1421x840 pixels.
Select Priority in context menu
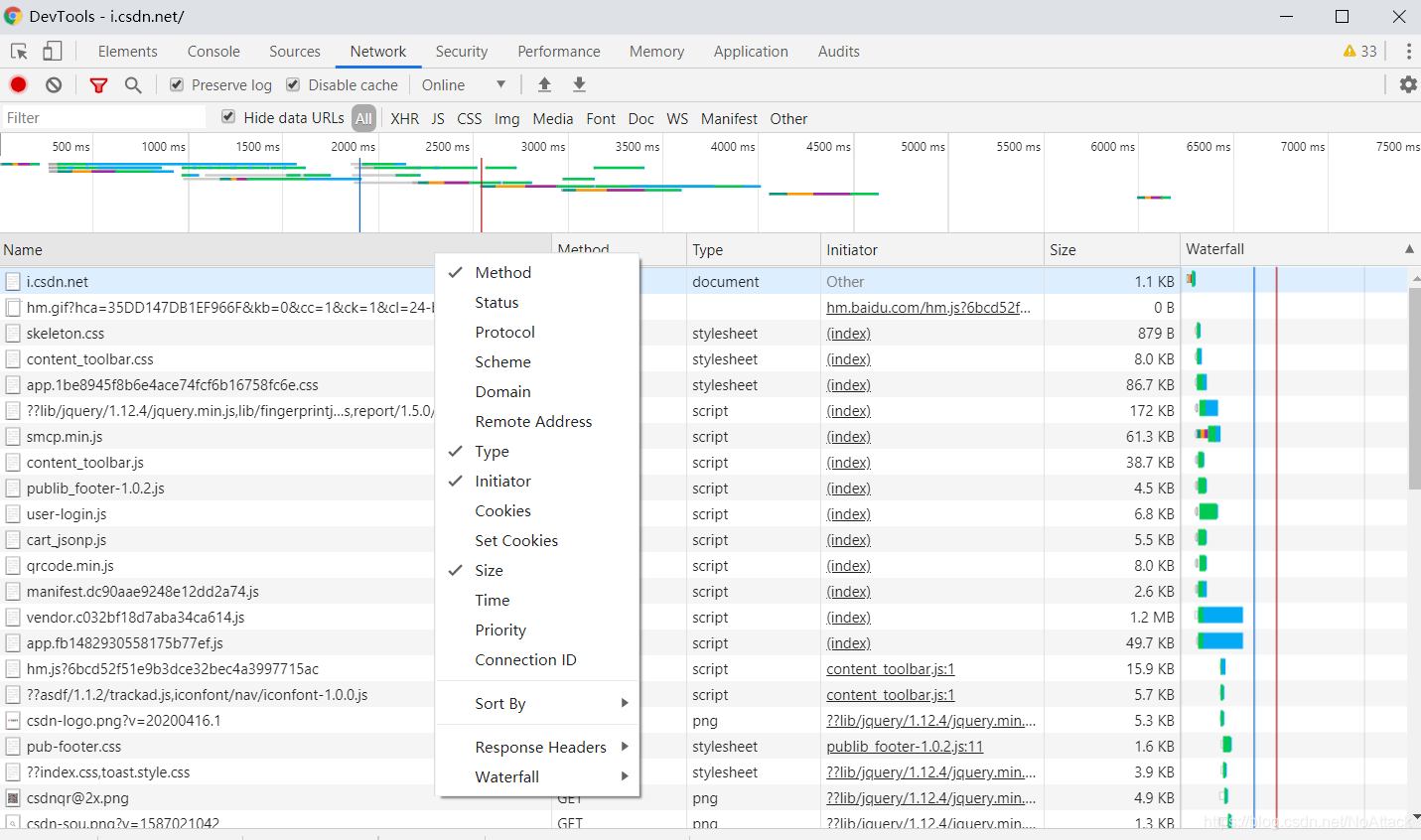coord(537,630)
